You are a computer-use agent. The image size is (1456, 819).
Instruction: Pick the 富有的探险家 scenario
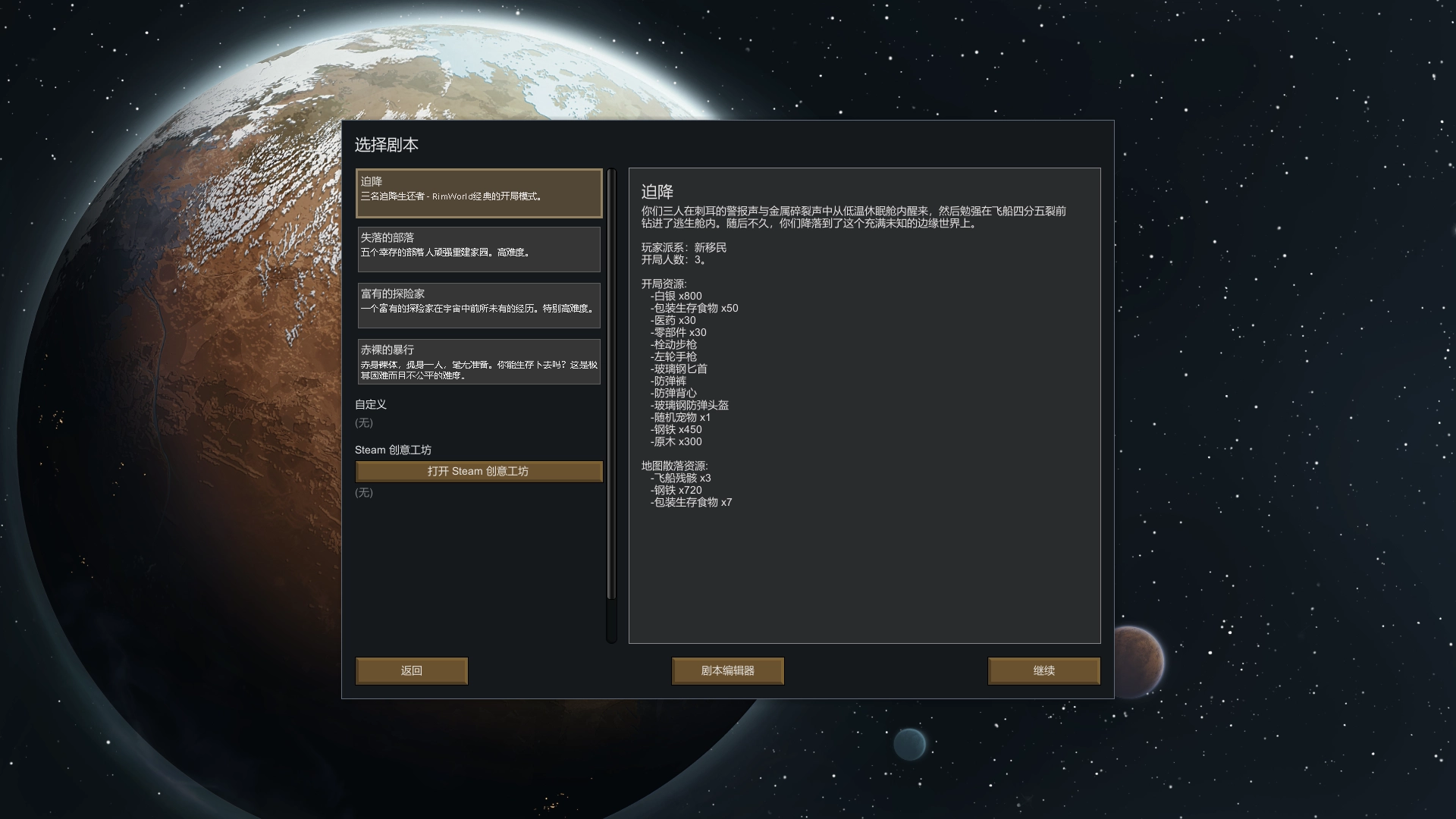click(x=479, y=305)
